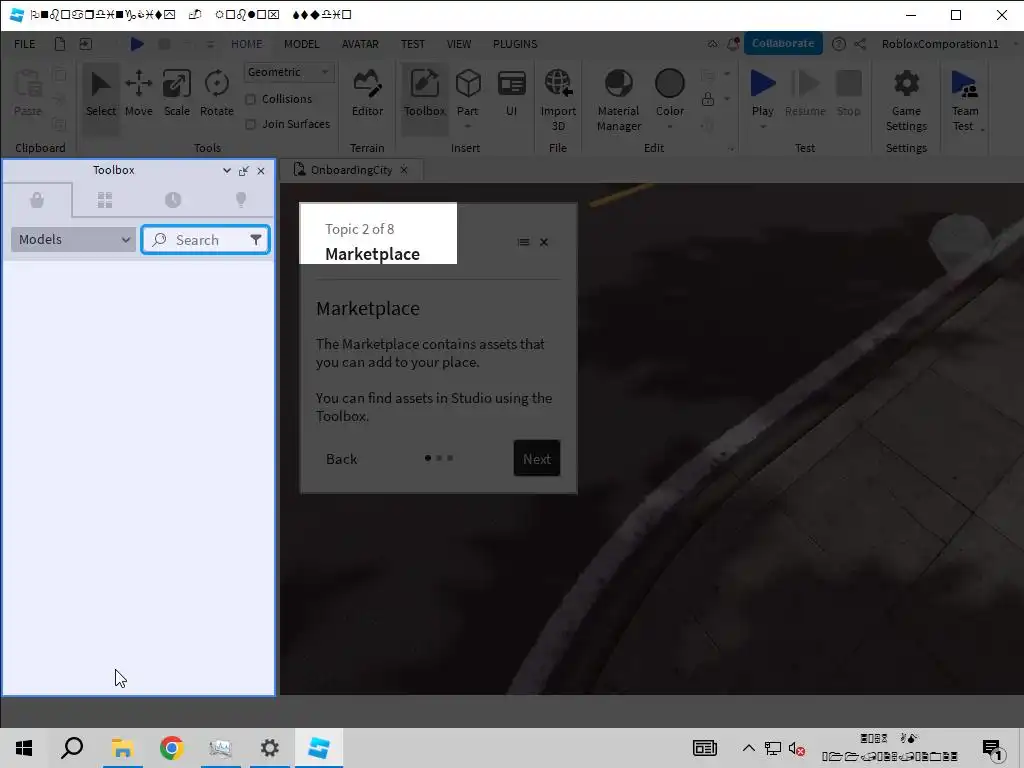The width and height of the screenshot is (1024, 768).
Task: Open File Explorer from the taskbar
Action: pyautogui.click(x=122, y=748)
